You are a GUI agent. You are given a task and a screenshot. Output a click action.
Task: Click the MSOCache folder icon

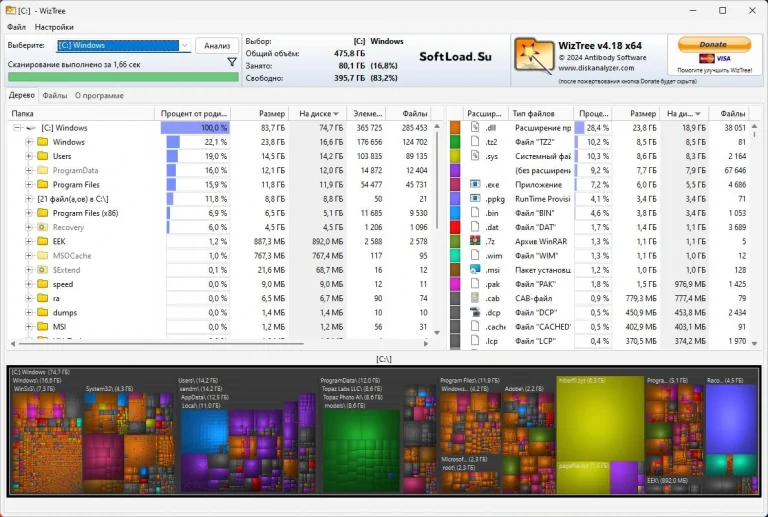(43, 256)
